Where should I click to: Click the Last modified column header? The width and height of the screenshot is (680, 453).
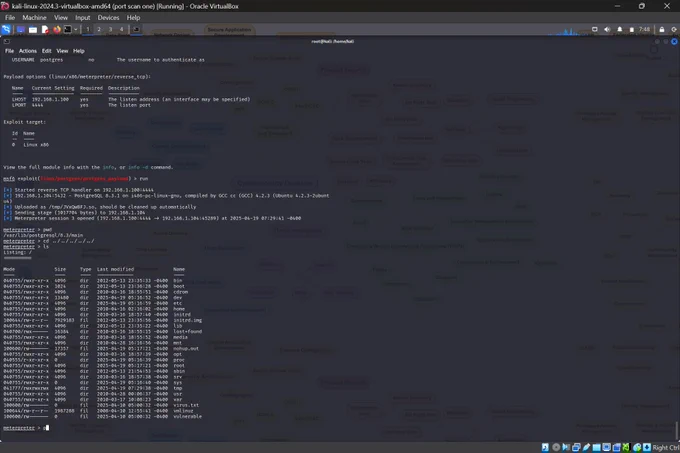pyautogui.click(x=115, y=269)
